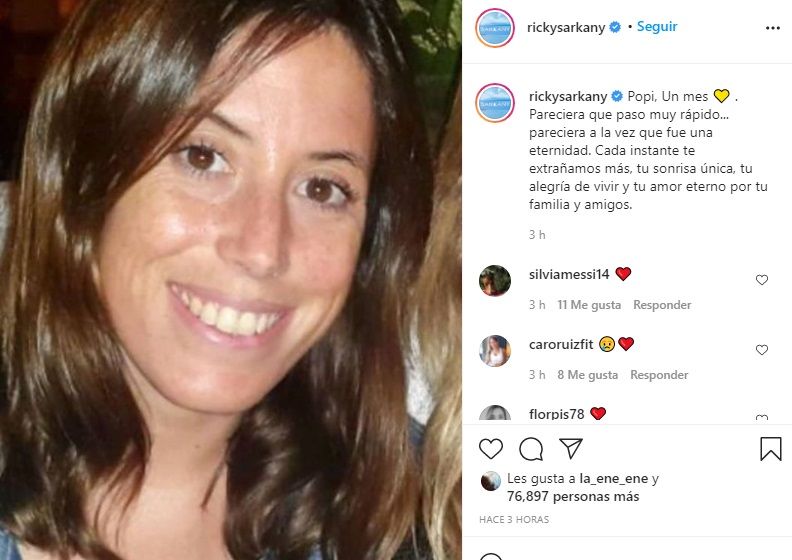Open the florpis78 username link

pyautogui.click(x=556, y=415)
